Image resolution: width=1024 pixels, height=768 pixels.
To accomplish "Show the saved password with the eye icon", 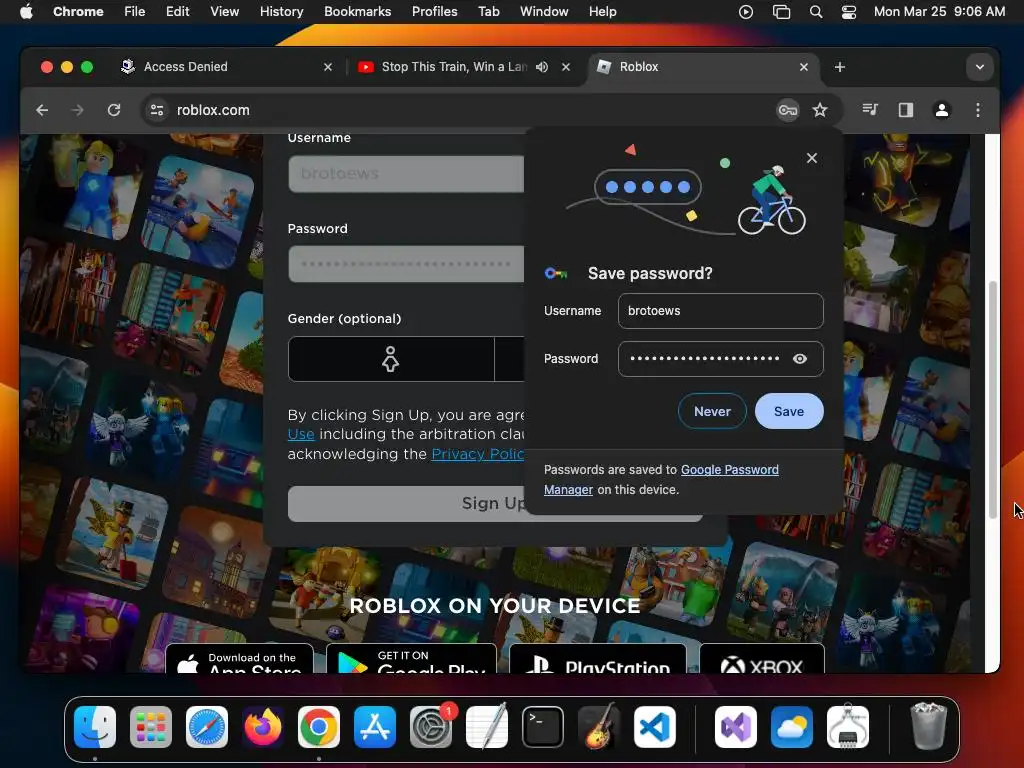I will [x=800, y=359].
